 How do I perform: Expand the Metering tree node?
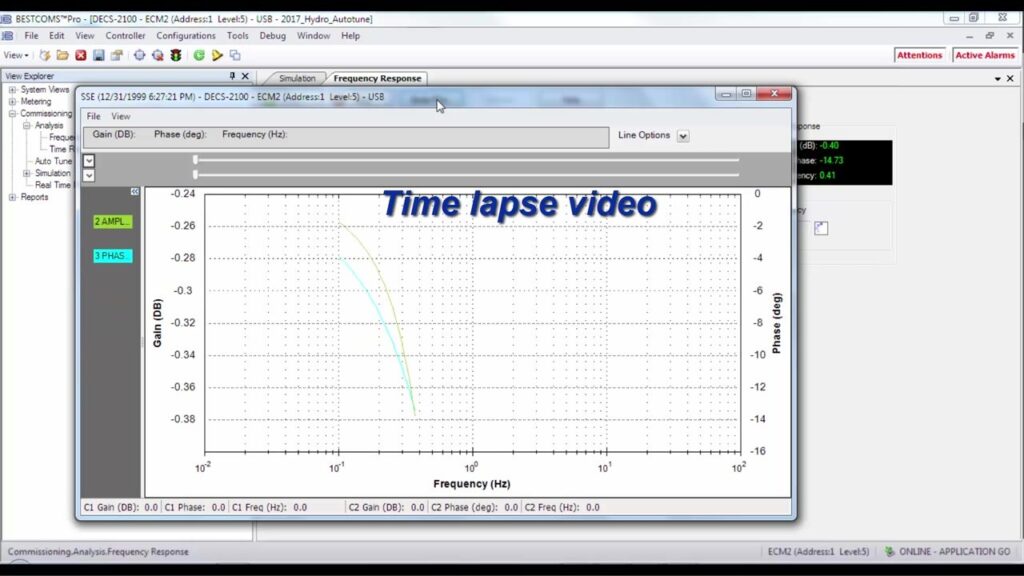pos(13,102)
